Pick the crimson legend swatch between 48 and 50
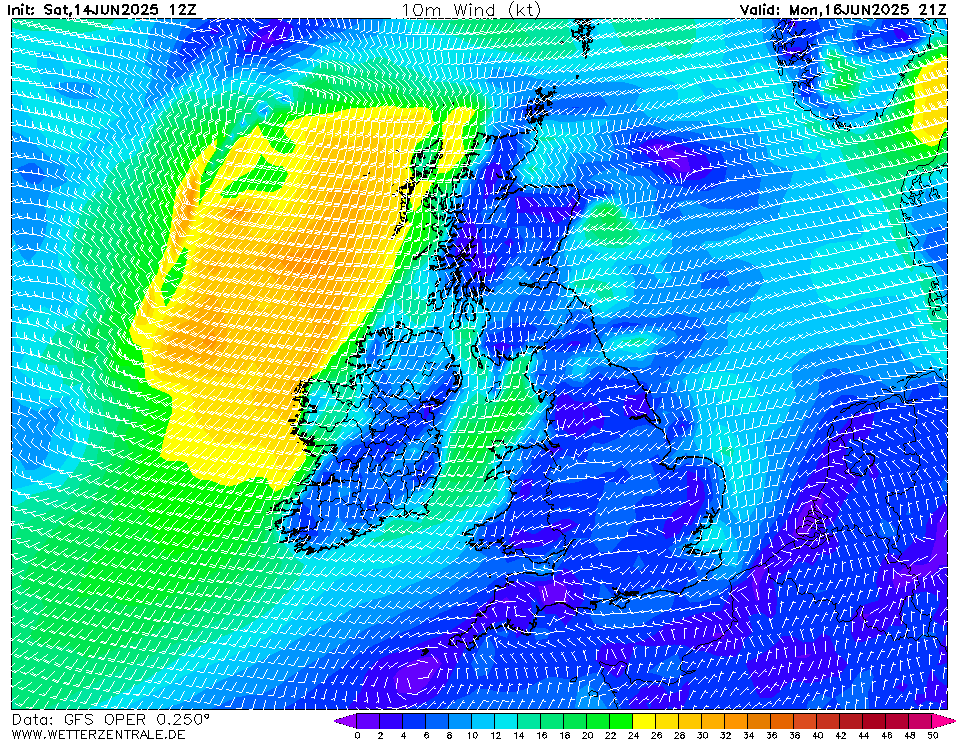The height and width of the screenshot is (741, 959). (x=920, y=720)
